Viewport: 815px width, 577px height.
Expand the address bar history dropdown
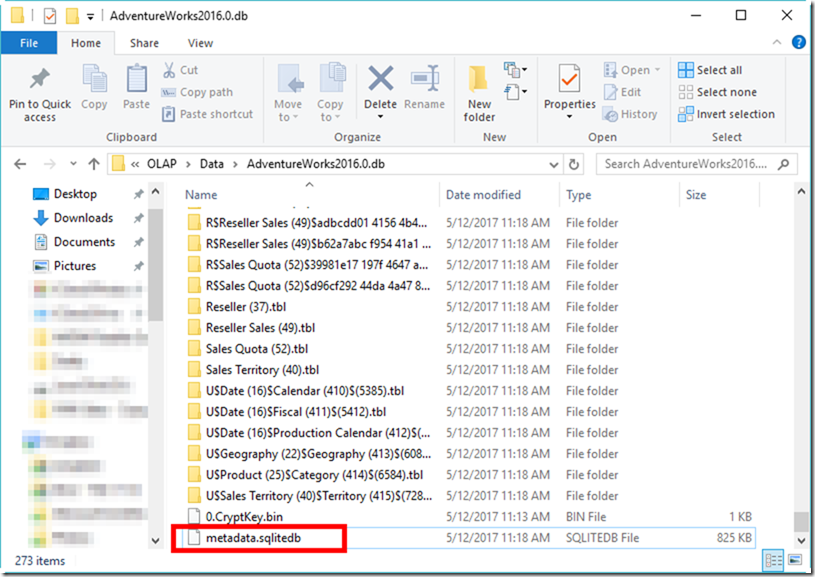[554, 165]
